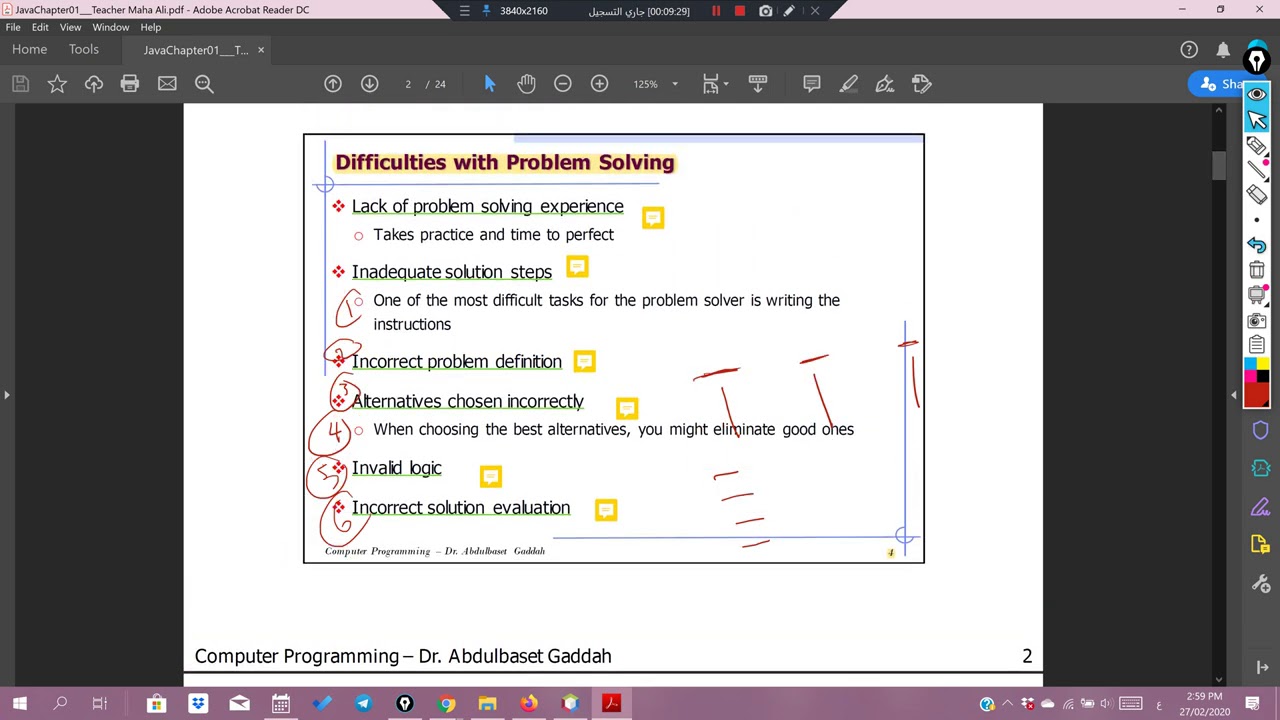
Task: Open comment next to 'Inadequate solution steps'
Action: click(577, 267)
